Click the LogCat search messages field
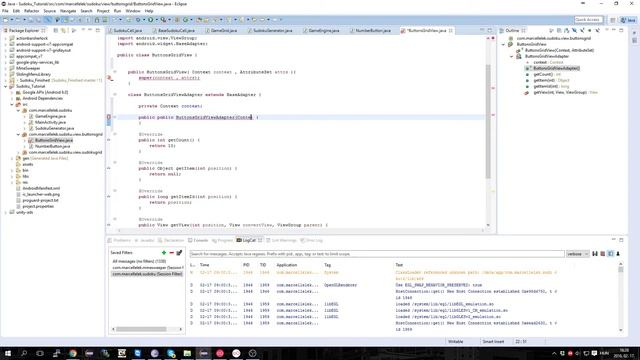 point(377,254)
